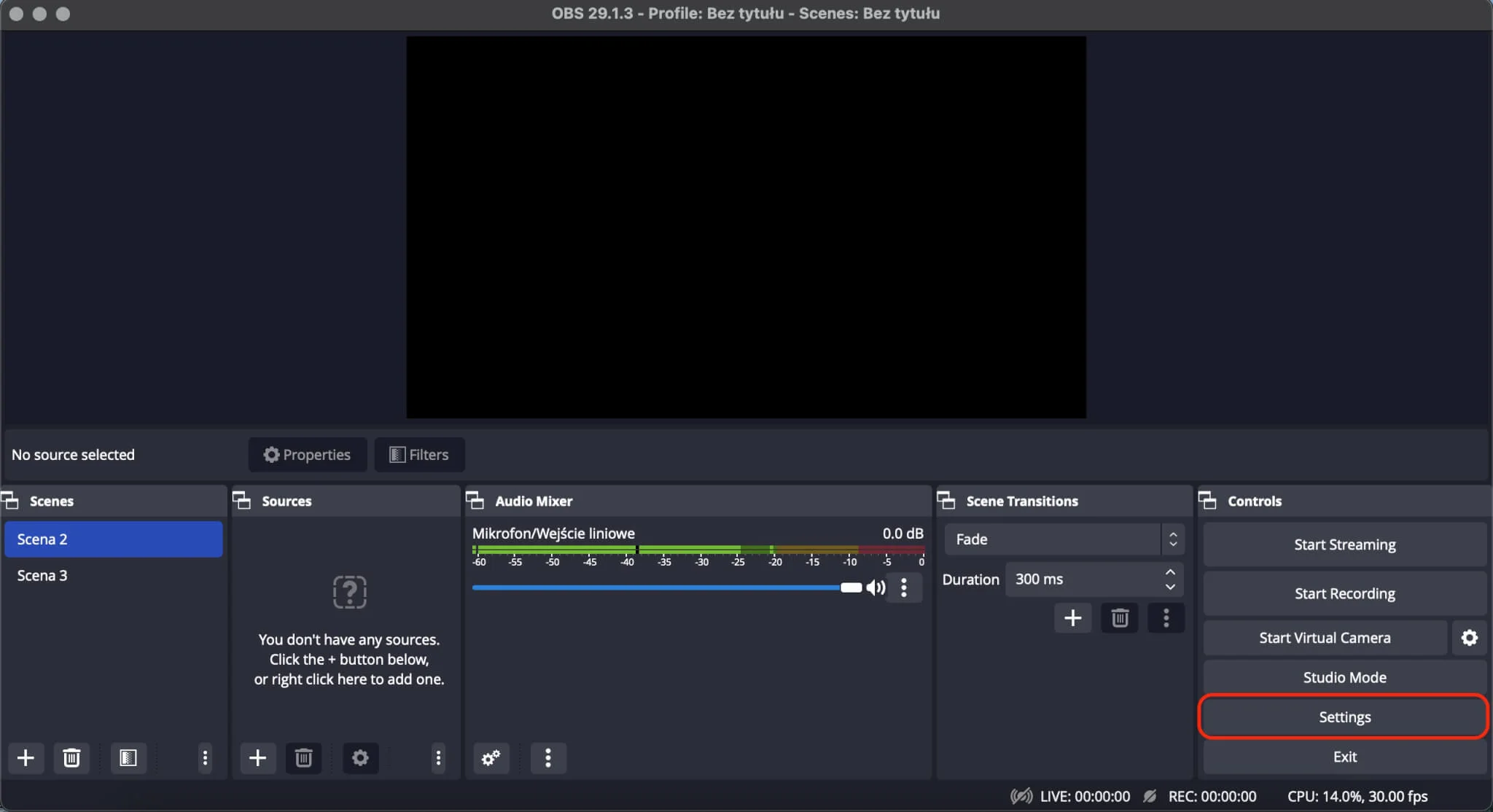Open virtual camera configuration gear
Image resolution: width=1493 pixels, height=812 pixels.
pyautogui.click(x=1469, y=637)
